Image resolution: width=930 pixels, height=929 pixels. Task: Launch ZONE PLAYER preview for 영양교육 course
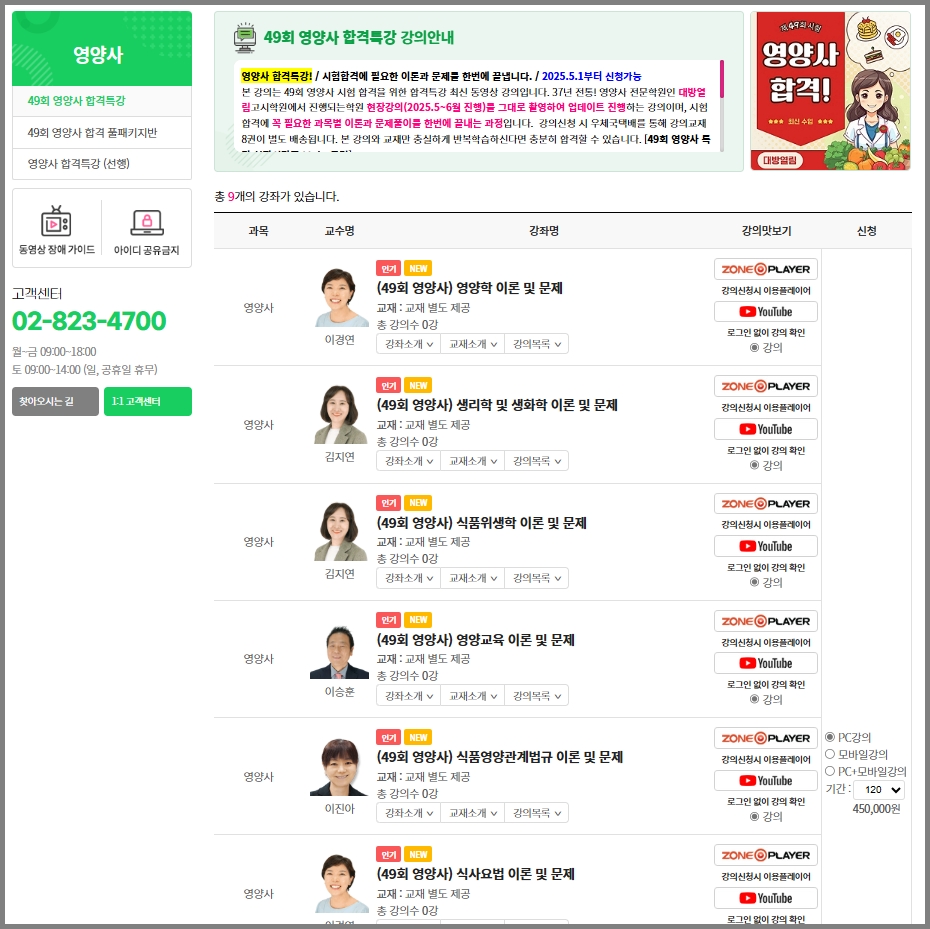(766, 621)
